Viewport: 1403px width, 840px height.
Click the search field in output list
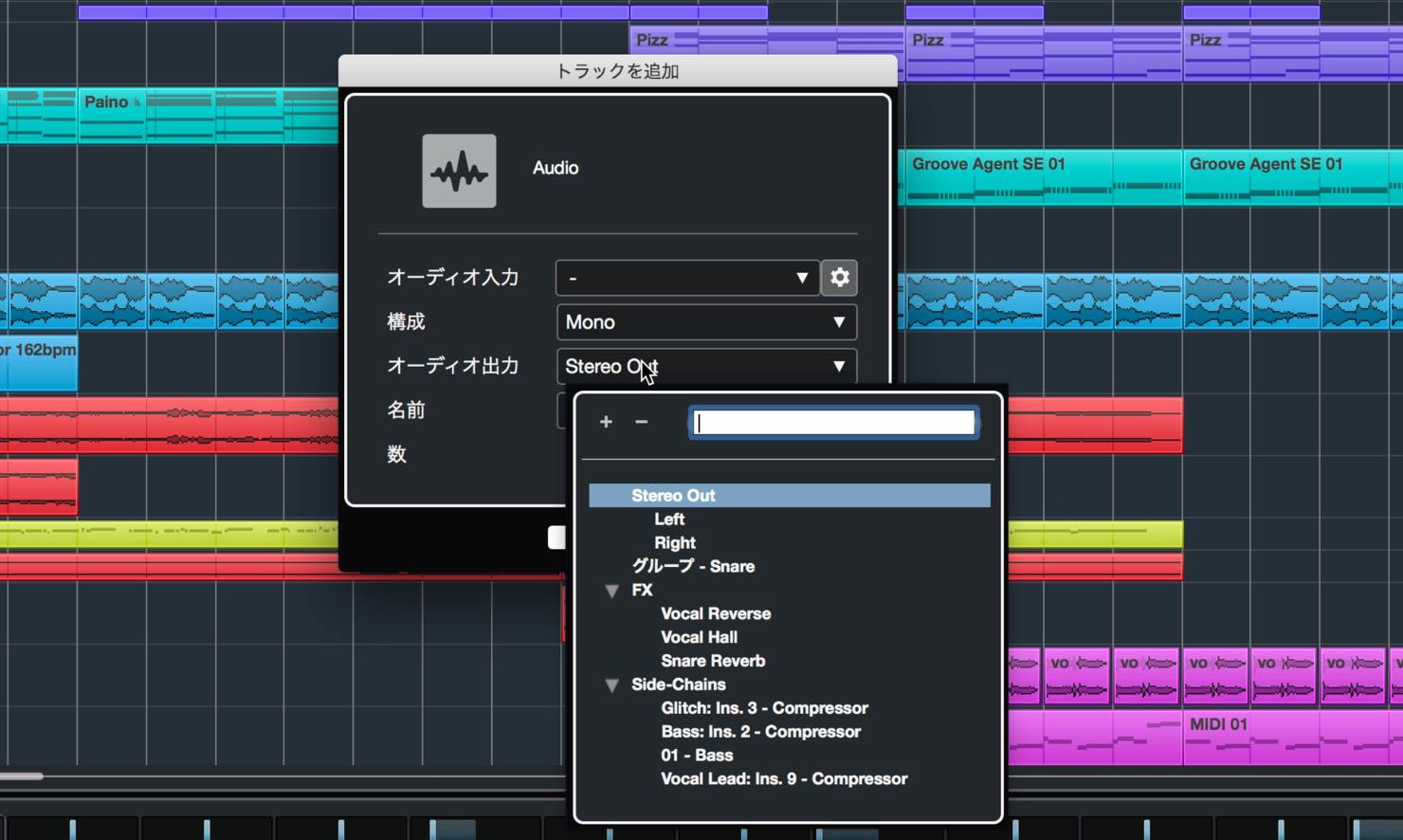(833, 423)
